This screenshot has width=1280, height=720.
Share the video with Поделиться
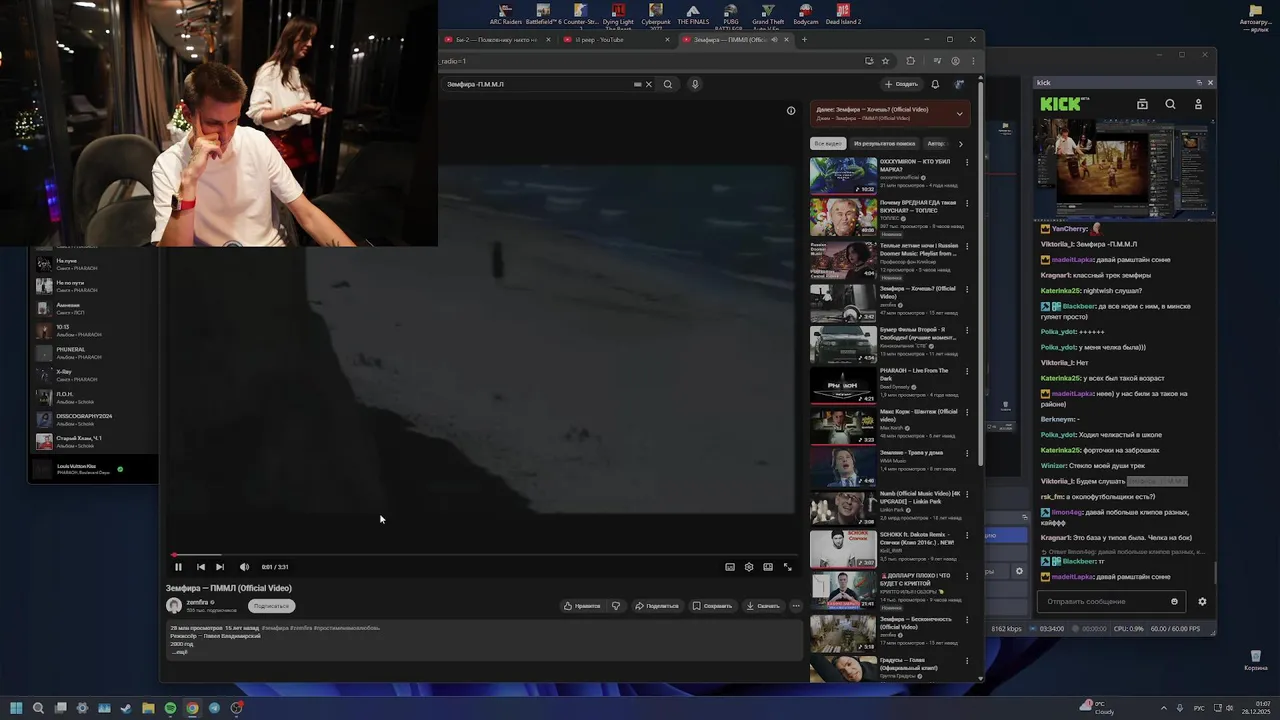[x=656, y=606]
